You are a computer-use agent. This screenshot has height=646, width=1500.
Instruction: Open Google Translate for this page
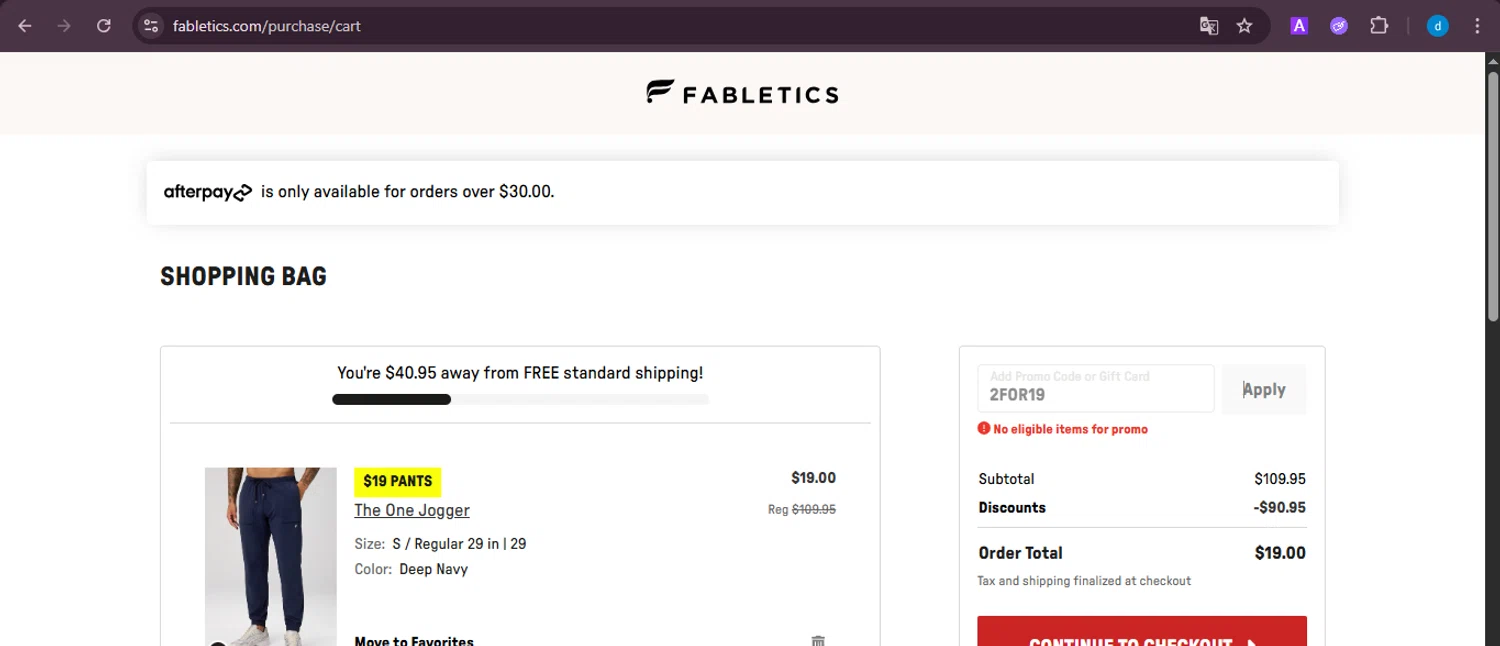tap(1209, 26)
